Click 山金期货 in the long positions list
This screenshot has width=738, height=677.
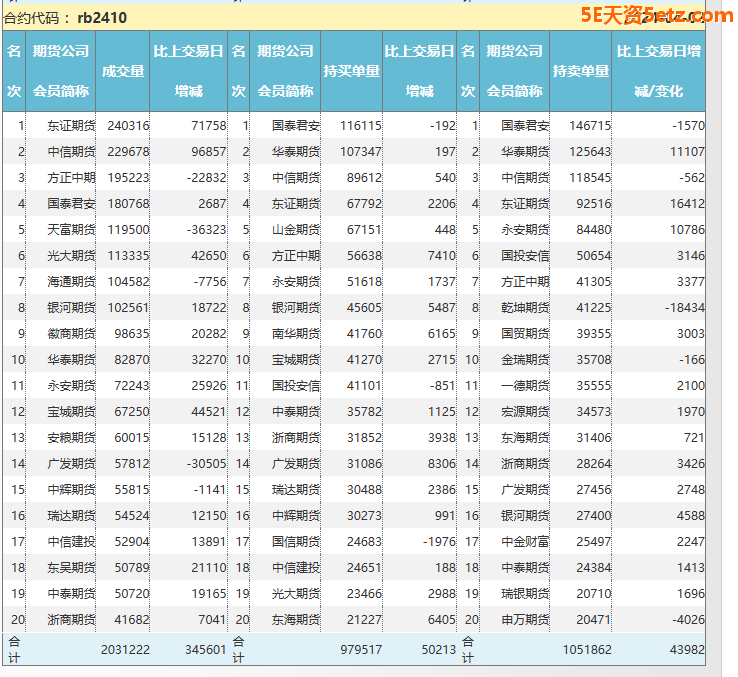click(296, 230)
